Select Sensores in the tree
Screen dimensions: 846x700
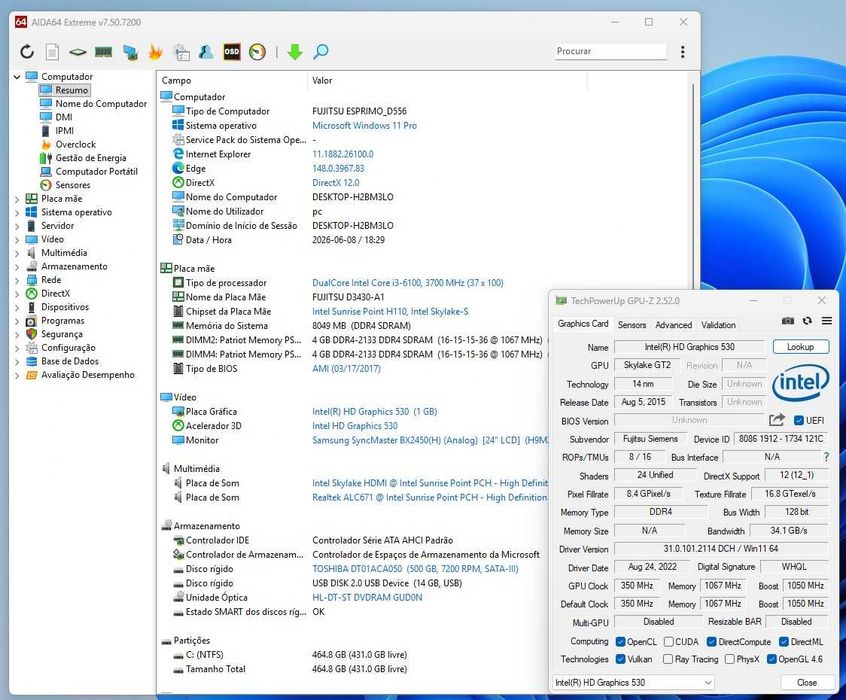tap(72, 185)
